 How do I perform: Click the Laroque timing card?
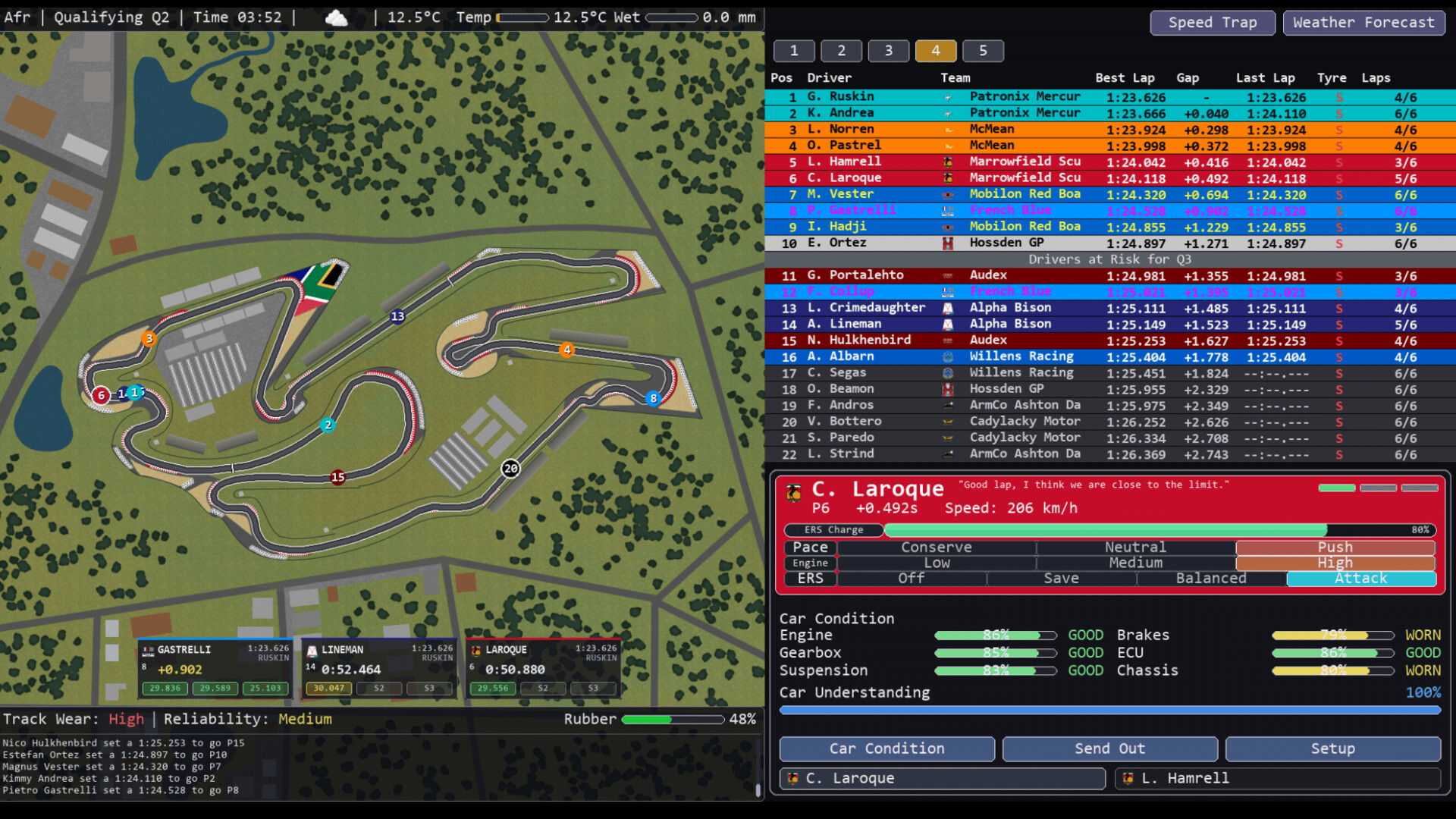(543, 669)
